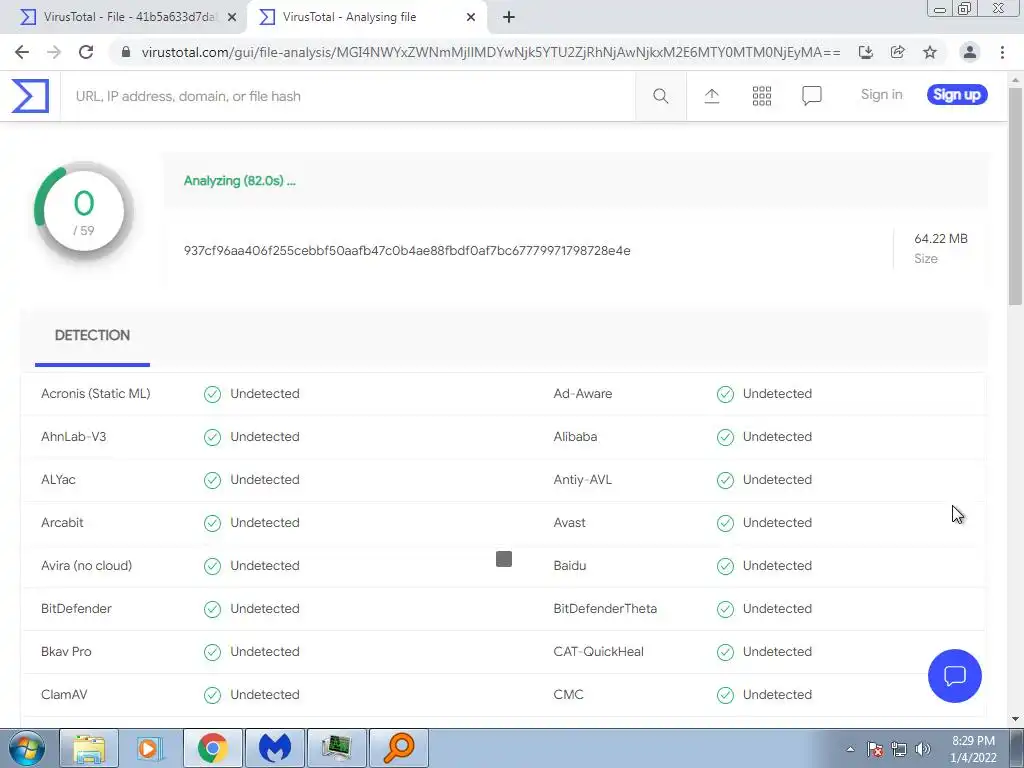Open the media player taskbar icon
The width and height of the screenshot is (1024, 768).
(150, 748)
